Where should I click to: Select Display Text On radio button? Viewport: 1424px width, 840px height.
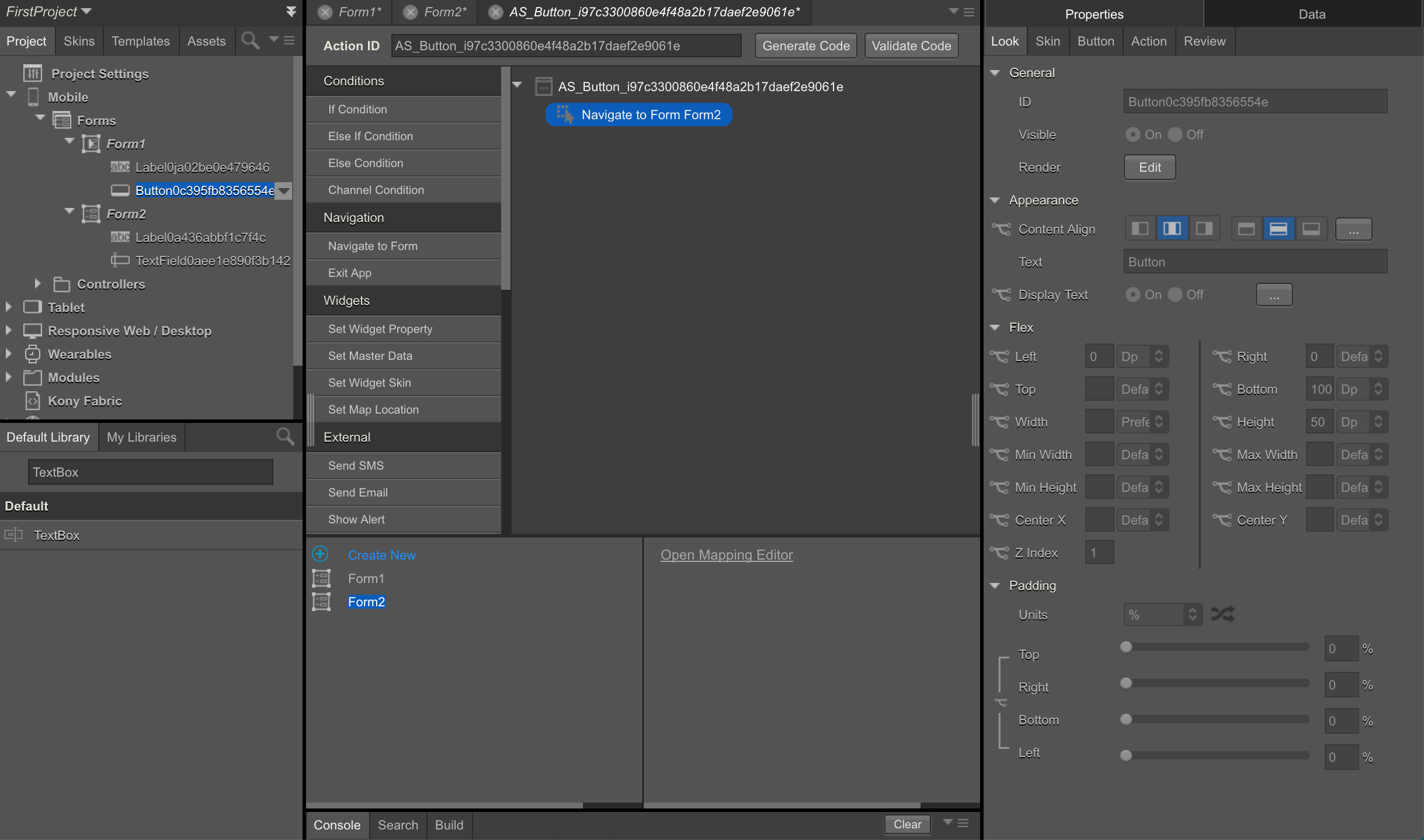(1133, 295)
